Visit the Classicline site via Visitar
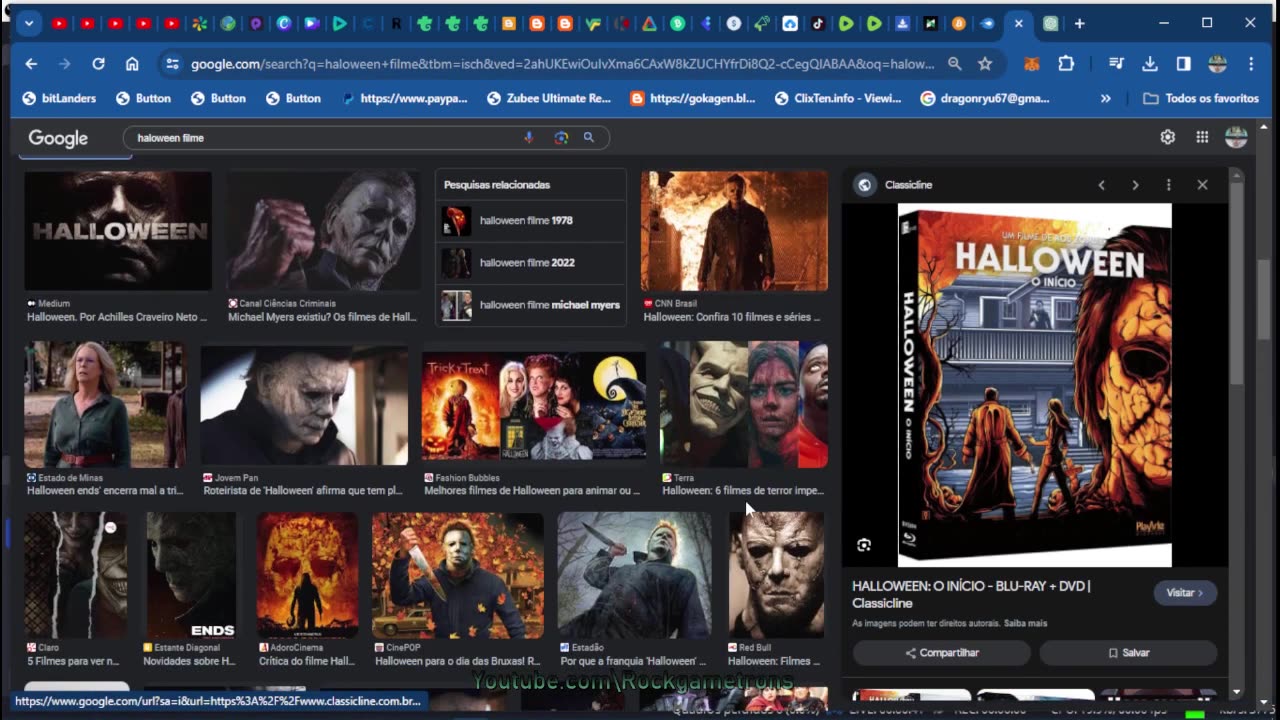This screenshot has width=1280, height=720. point(1185,593)
